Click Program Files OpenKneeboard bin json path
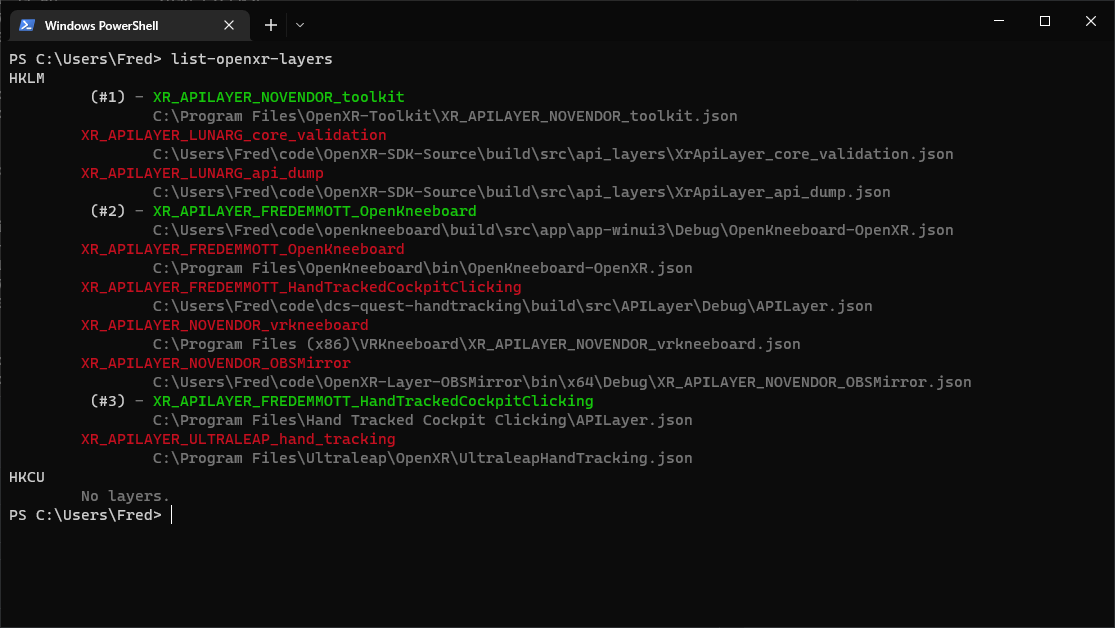 tap(422, 268)
